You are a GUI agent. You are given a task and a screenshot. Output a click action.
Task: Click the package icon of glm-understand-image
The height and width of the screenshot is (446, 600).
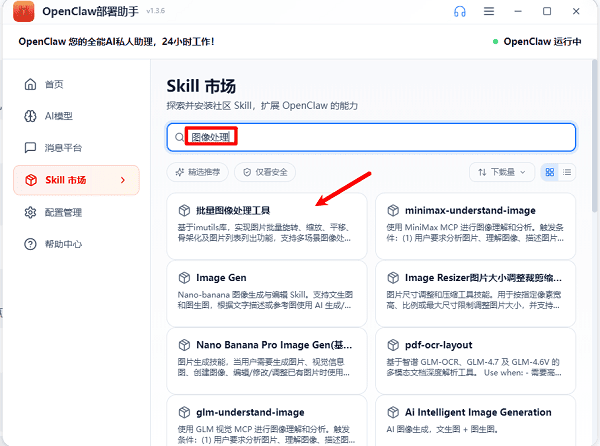coord(184,412)
